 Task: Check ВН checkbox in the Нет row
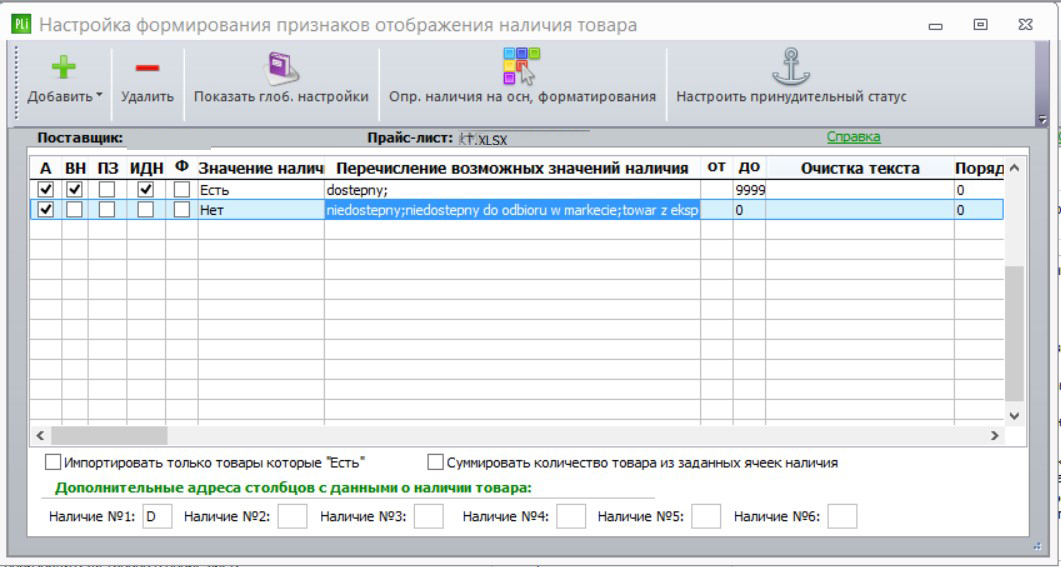tap(74, 210)
